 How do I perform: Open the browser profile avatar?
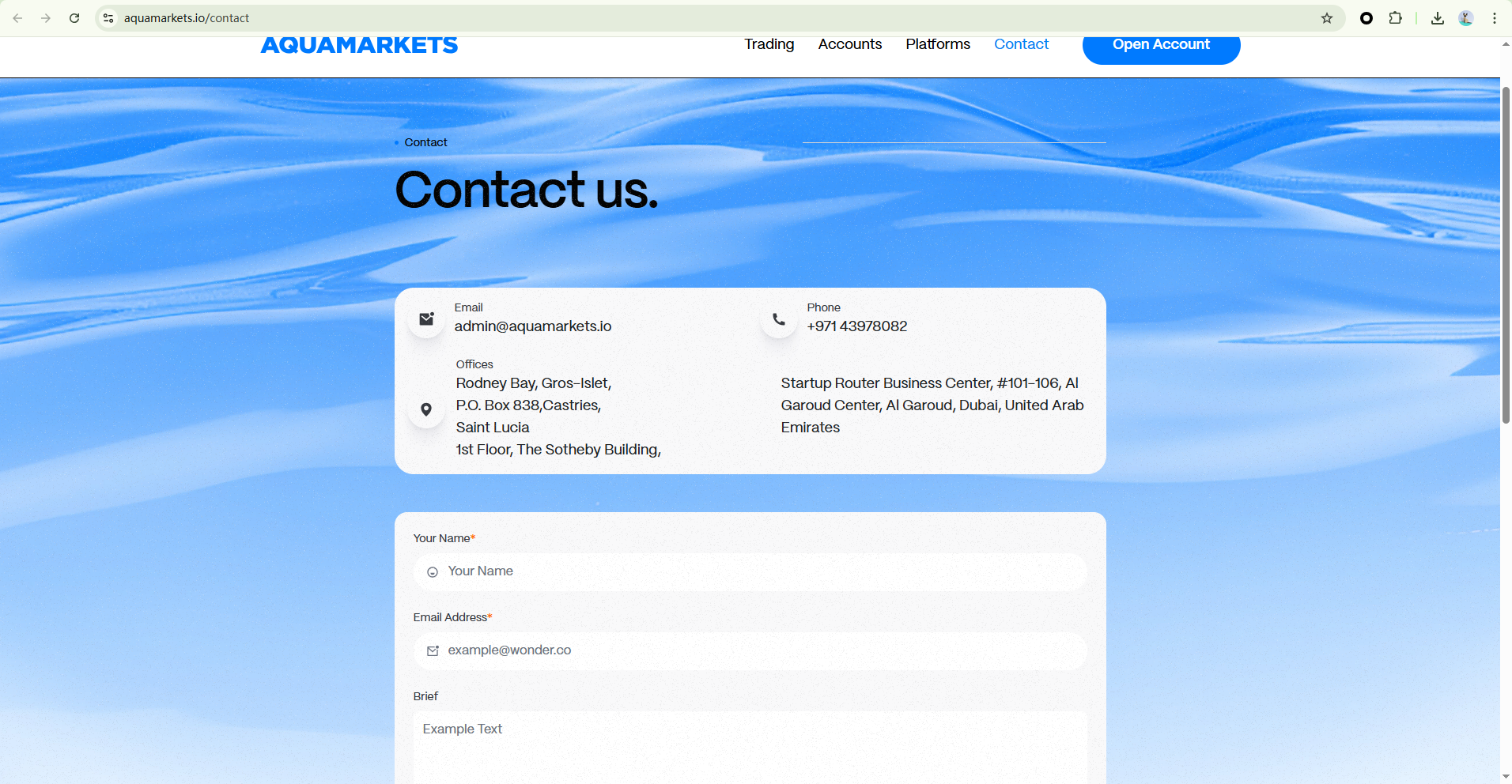tap(1466, 18)
